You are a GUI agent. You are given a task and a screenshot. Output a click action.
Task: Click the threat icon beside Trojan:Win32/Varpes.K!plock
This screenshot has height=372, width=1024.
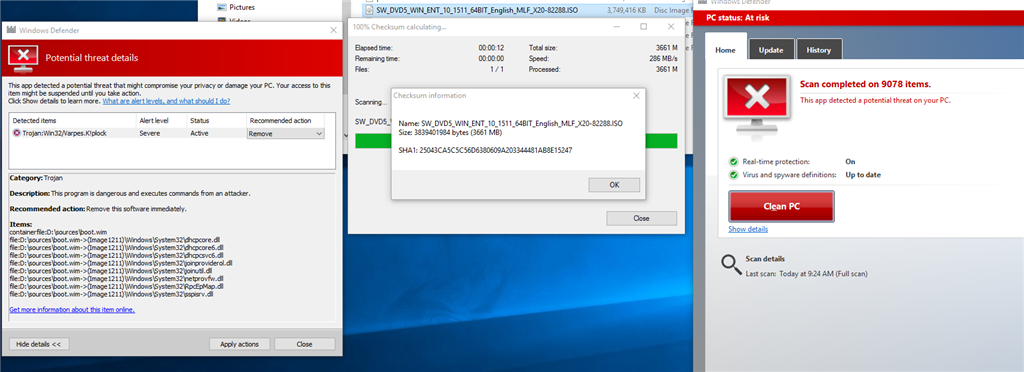click(x=16, y=133)
